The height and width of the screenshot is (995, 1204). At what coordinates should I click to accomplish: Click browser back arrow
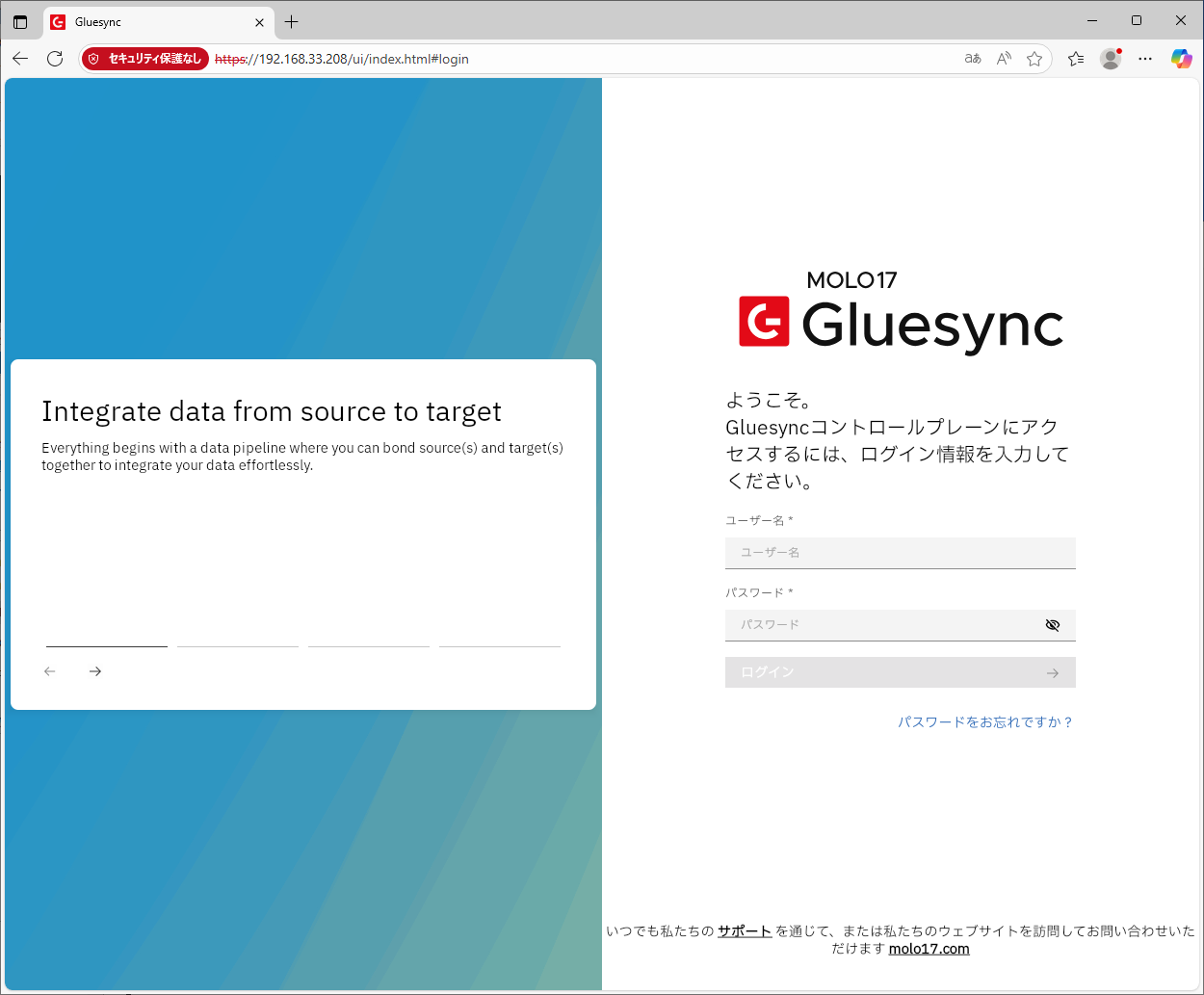20,59
